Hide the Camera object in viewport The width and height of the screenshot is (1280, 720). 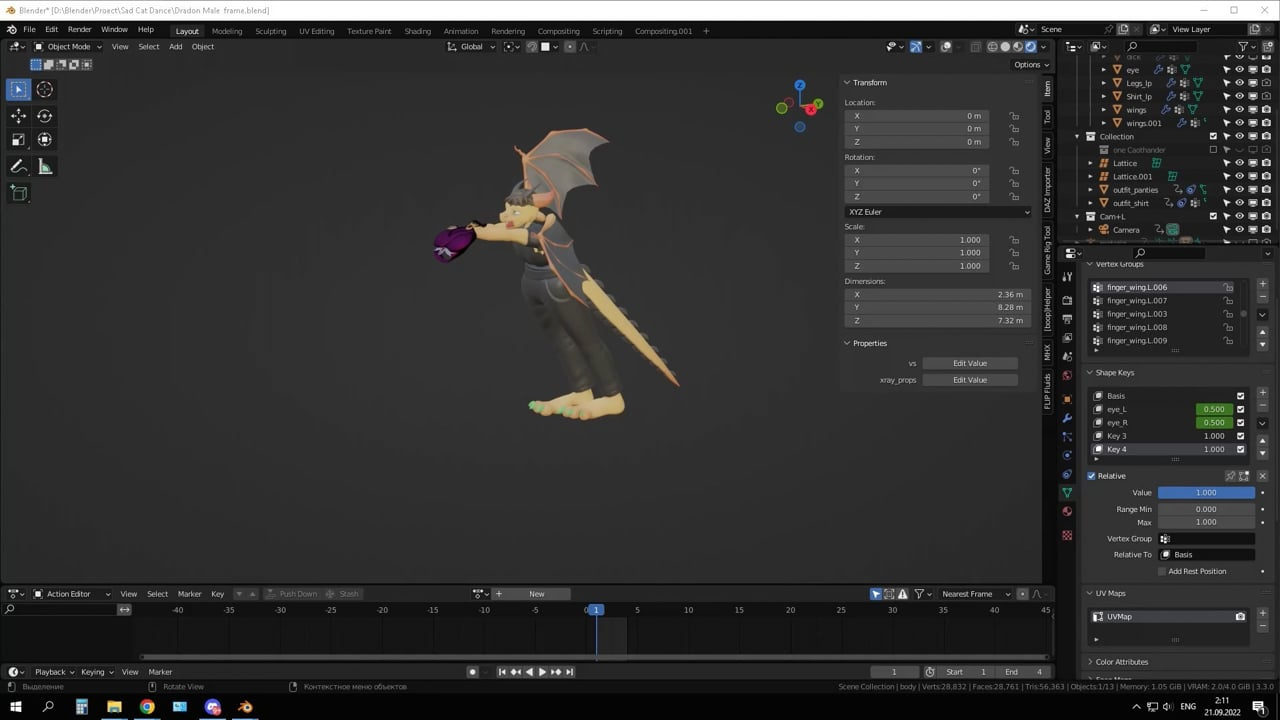1239,230
